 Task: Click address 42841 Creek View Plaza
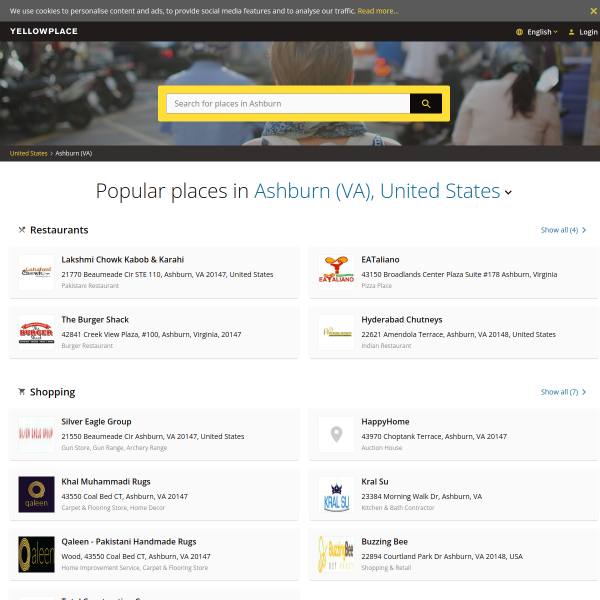pyautogui.click(x=151, y=334)
